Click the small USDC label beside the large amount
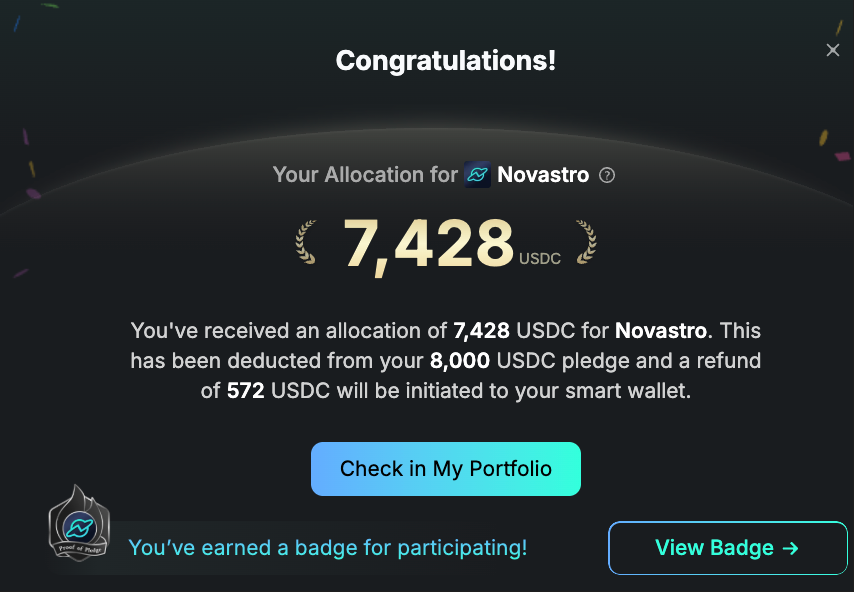The height and width of the screenshot is (592, 854). tap(540, 259)
